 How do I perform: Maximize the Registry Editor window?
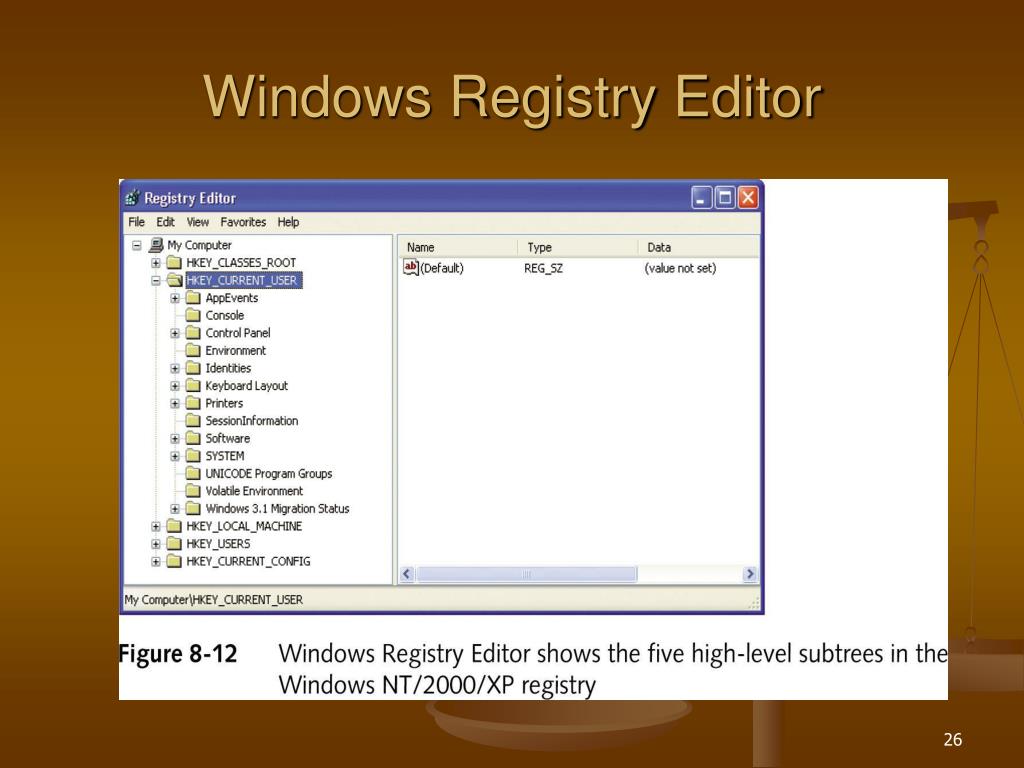724,197
